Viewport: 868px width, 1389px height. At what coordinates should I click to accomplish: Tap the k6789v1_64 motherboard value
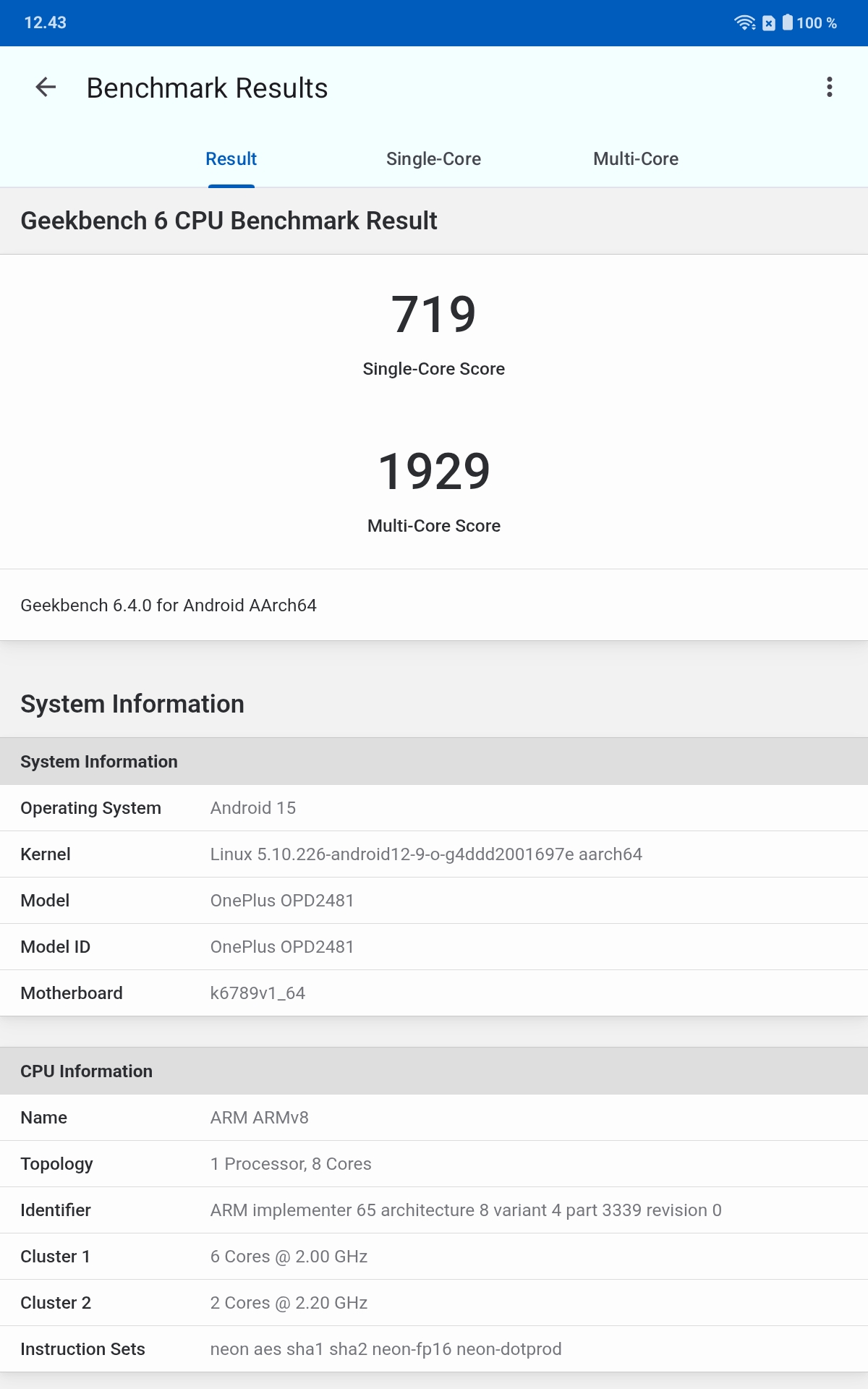click(258, 993)
